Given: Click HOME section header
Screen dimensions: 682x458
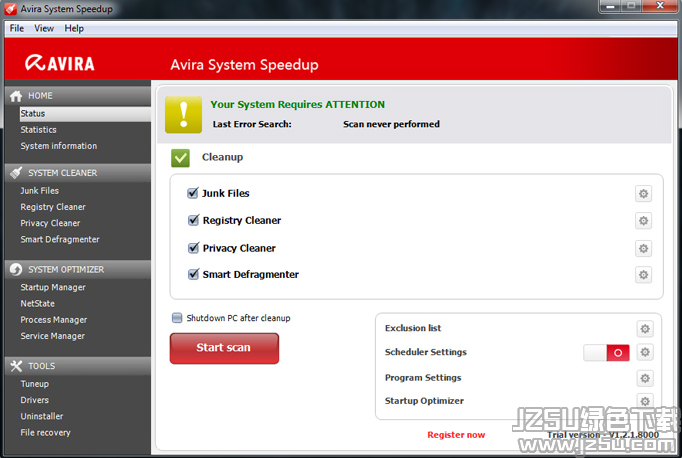Looking at the screenshot, I should click(x=78, y=96).
